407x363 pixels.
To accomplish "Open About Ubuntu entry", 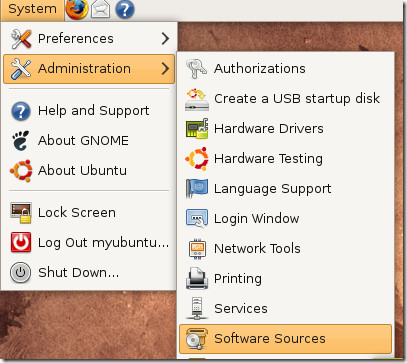I will click(x=89, y=171).
